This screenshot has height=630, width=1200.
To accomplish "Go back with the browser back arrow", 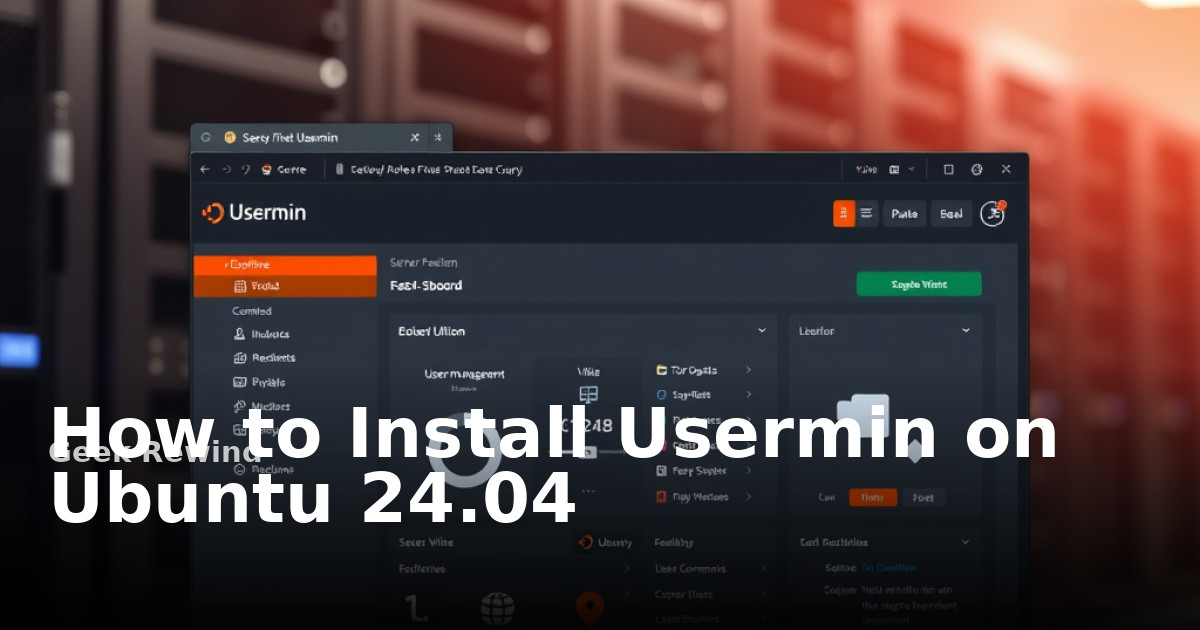I will [x=205, y=169].
